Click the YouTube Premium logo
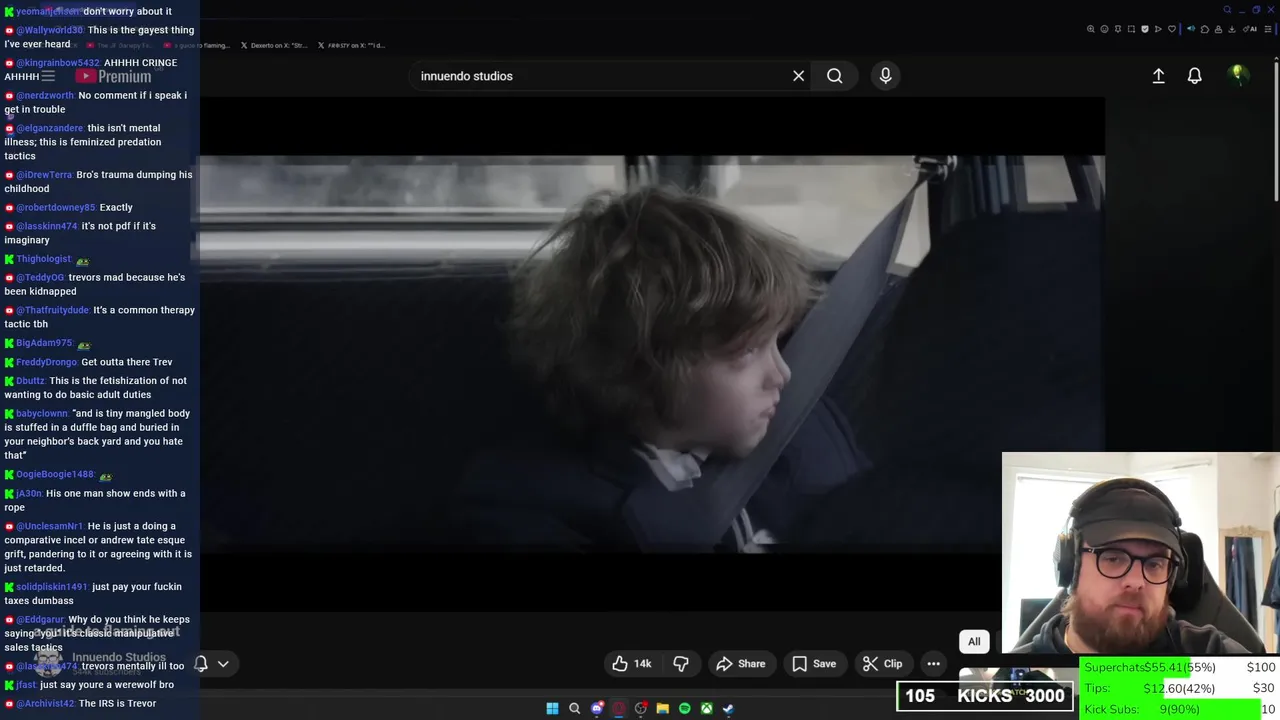The width and height of the screenshot is (1280, 720). [113, 76]
